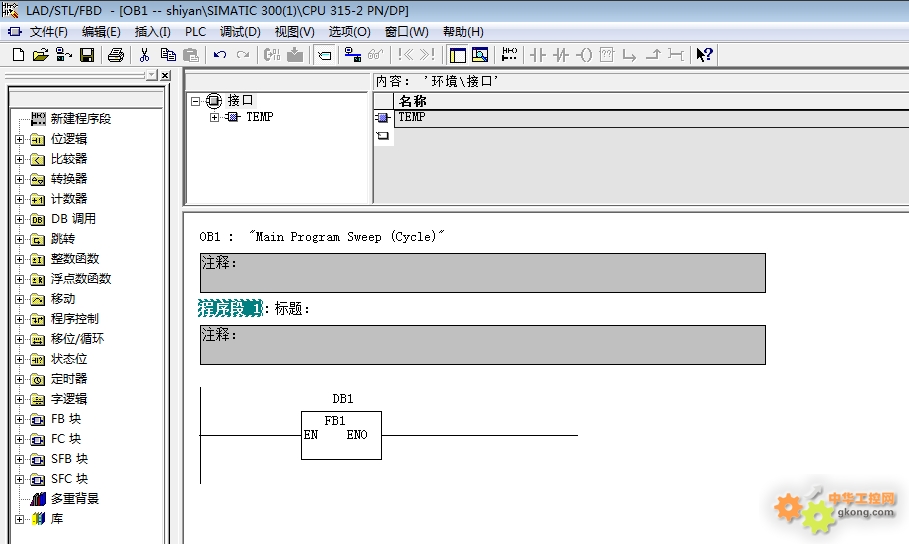Viewport: 909px width, 544px height.
Task: Open the 视图(V) menu
Action: coord(294,32)
